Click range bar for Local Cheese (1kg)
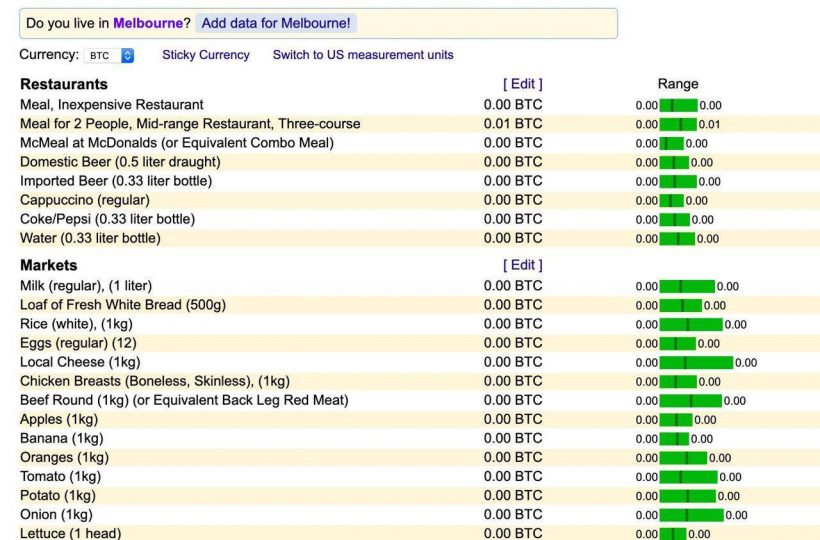The height and width of the screenshot is (540, 820). 695,362
